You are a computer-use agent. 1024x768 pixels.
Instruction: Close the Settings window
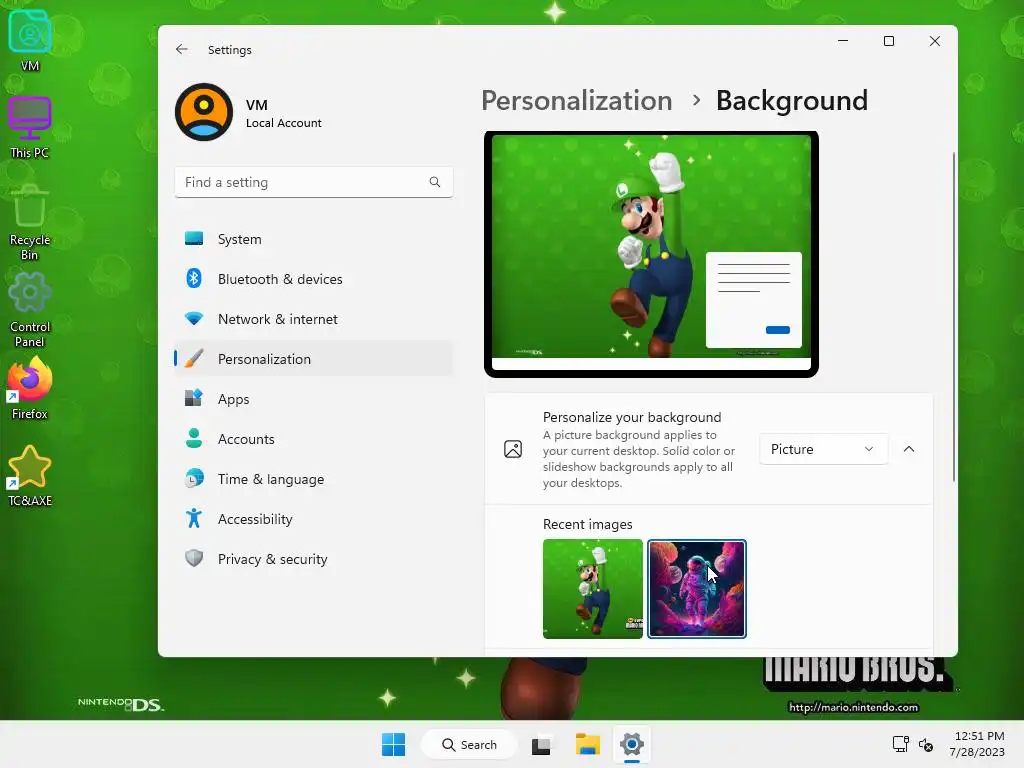[935, 41]
